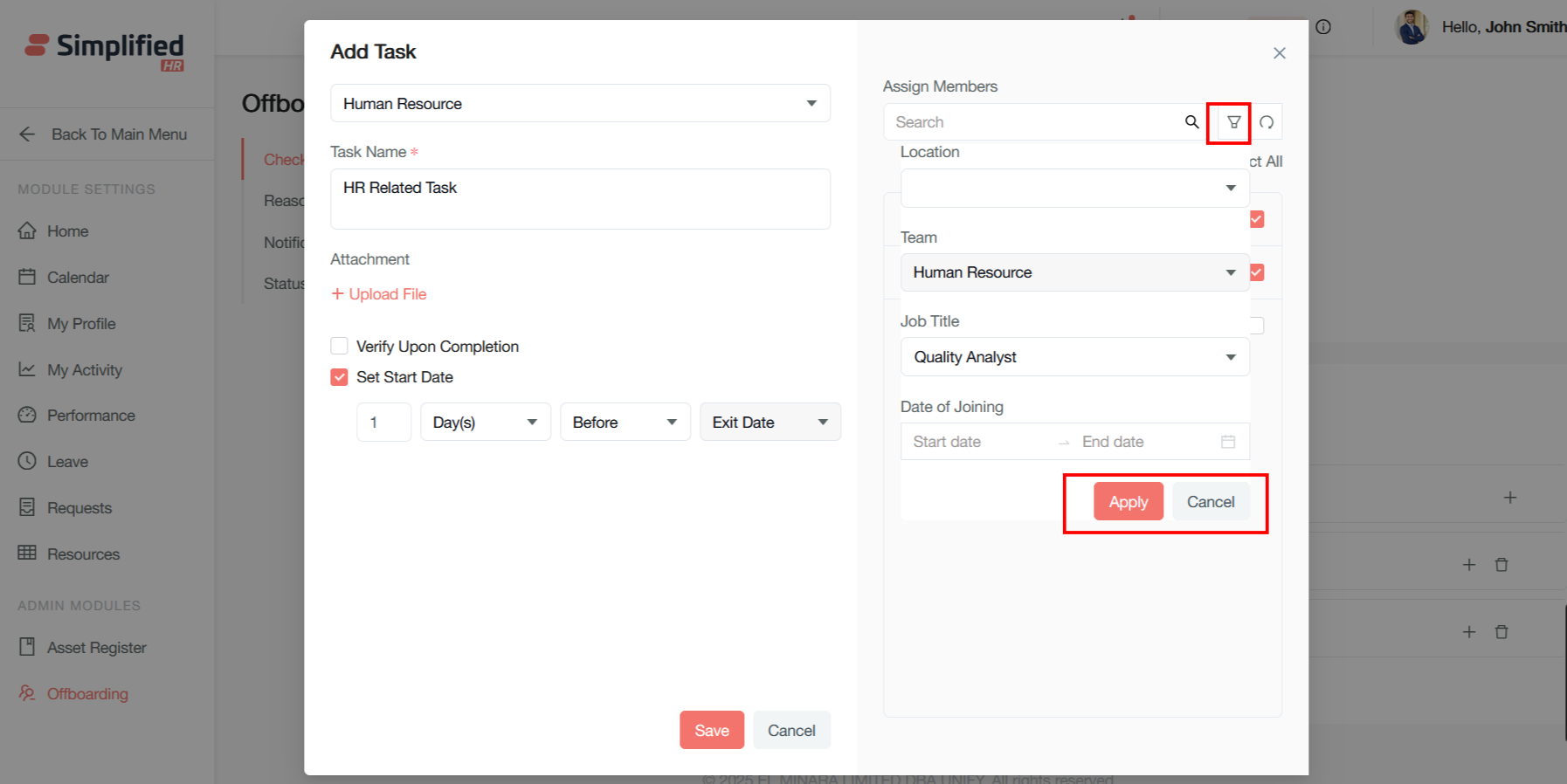Select Offboarding in the admin modules

87,694
